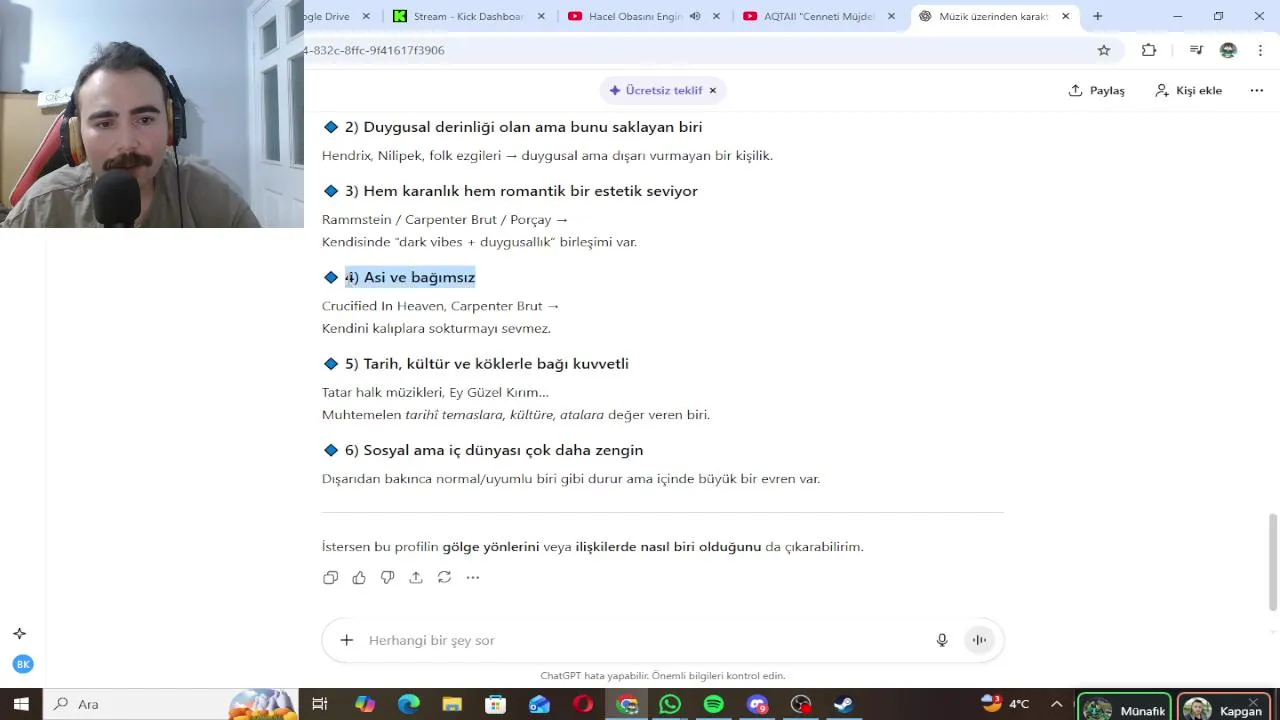Open BK account avatar

[x=22, y=664]
